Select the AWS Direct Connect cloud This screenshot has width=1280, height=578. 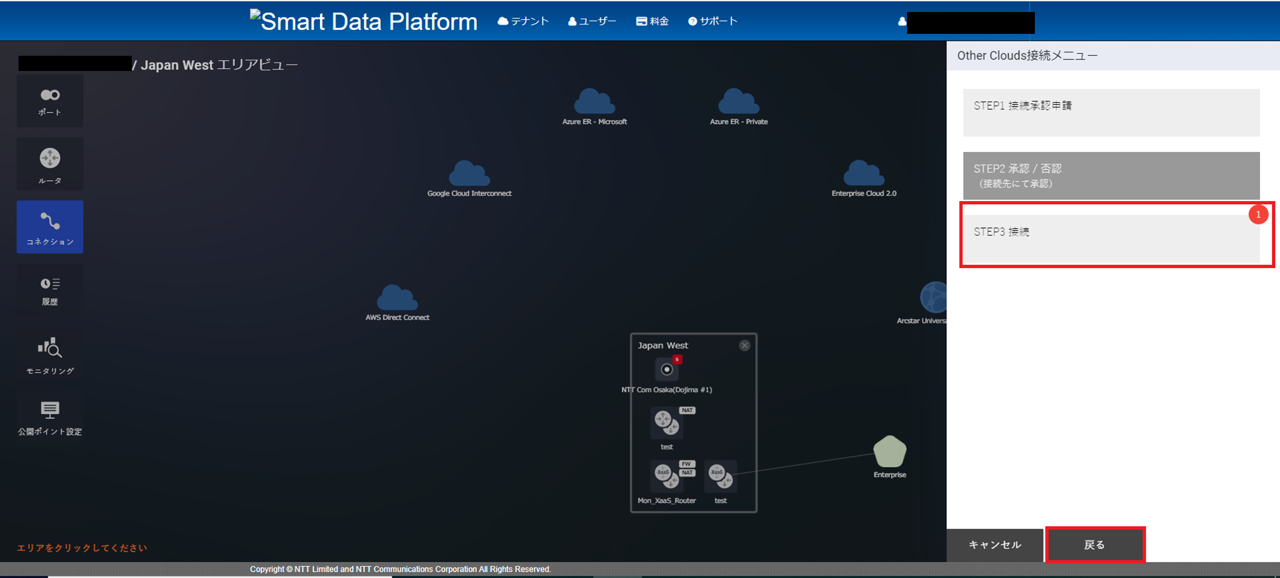(x=397, y=298)
